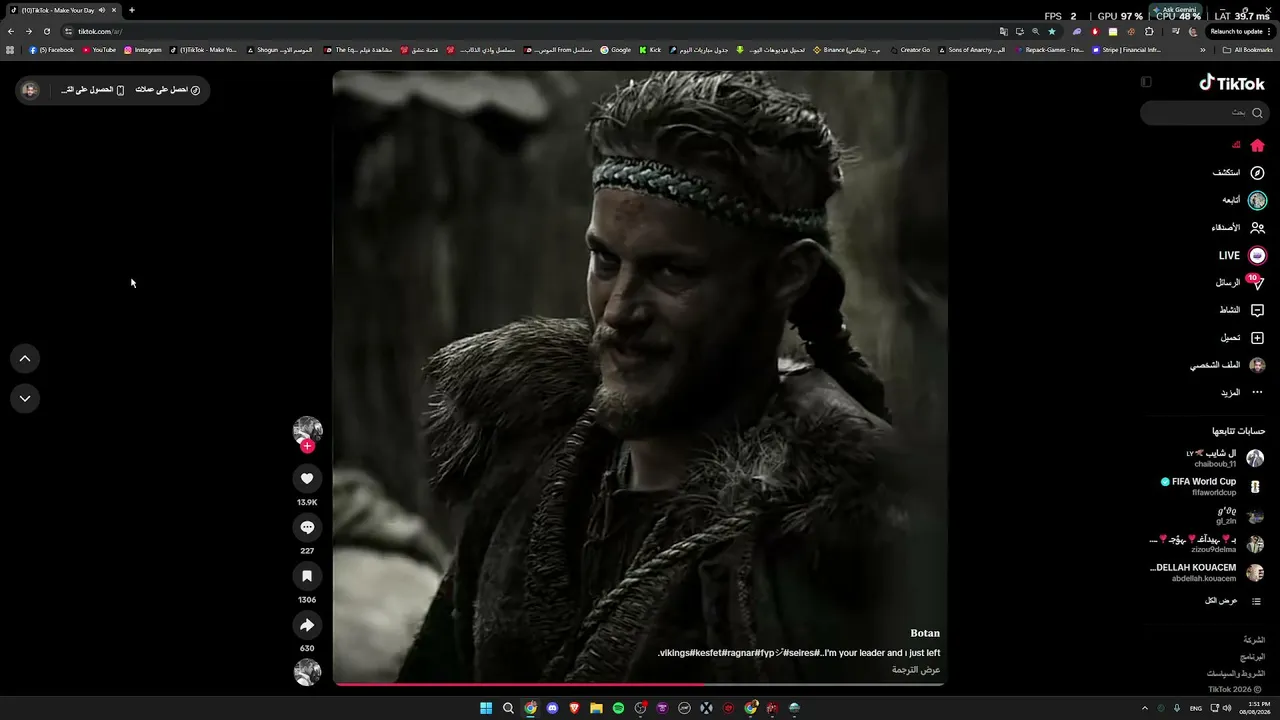Viewport: 1280px width, 720px height.
Task: Open the Terms and Policies footer link
Action: click(1236, 674)
